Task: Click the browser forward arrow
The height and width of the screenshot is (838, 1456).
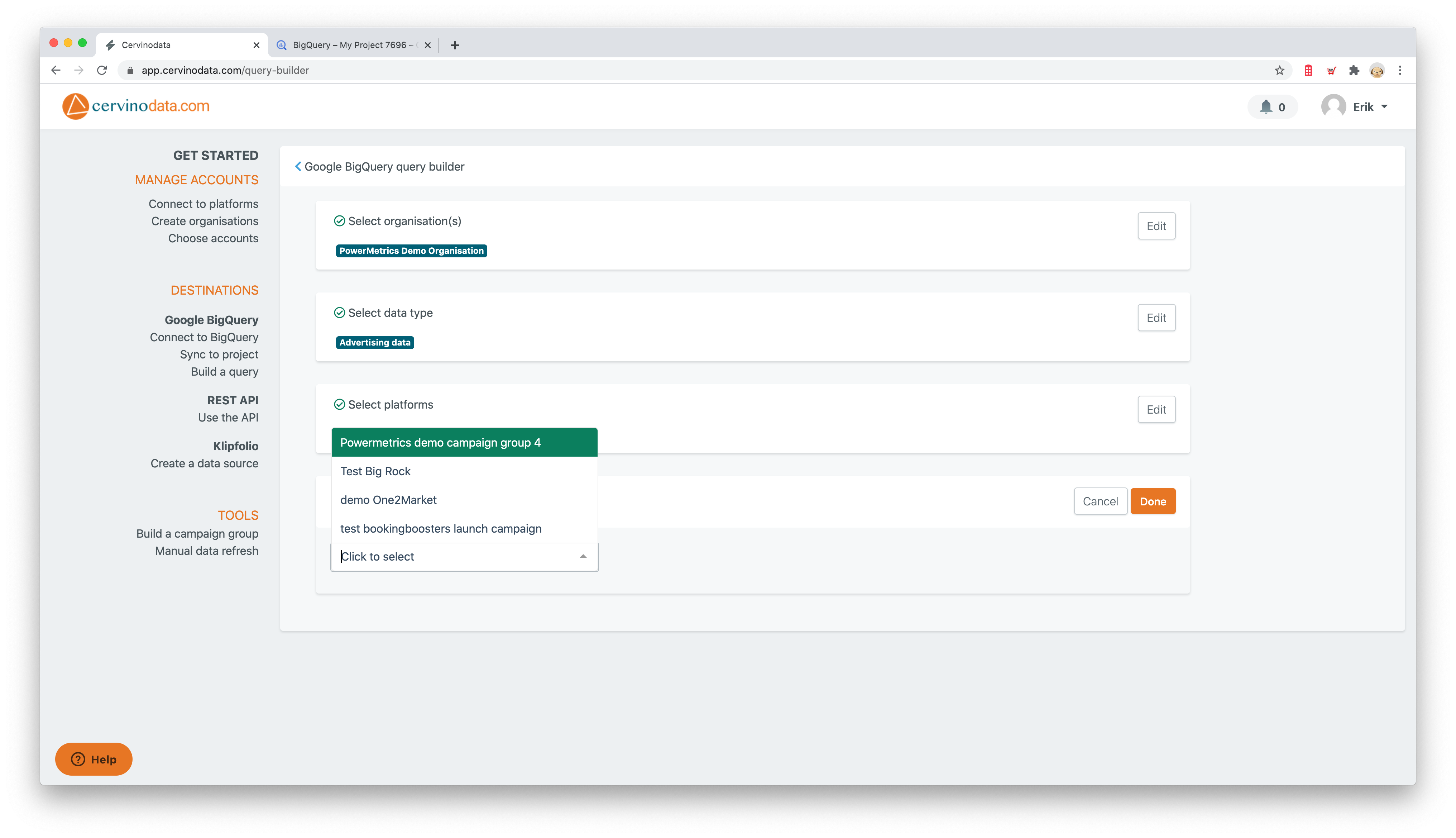Action: click(x=79, y=70)
